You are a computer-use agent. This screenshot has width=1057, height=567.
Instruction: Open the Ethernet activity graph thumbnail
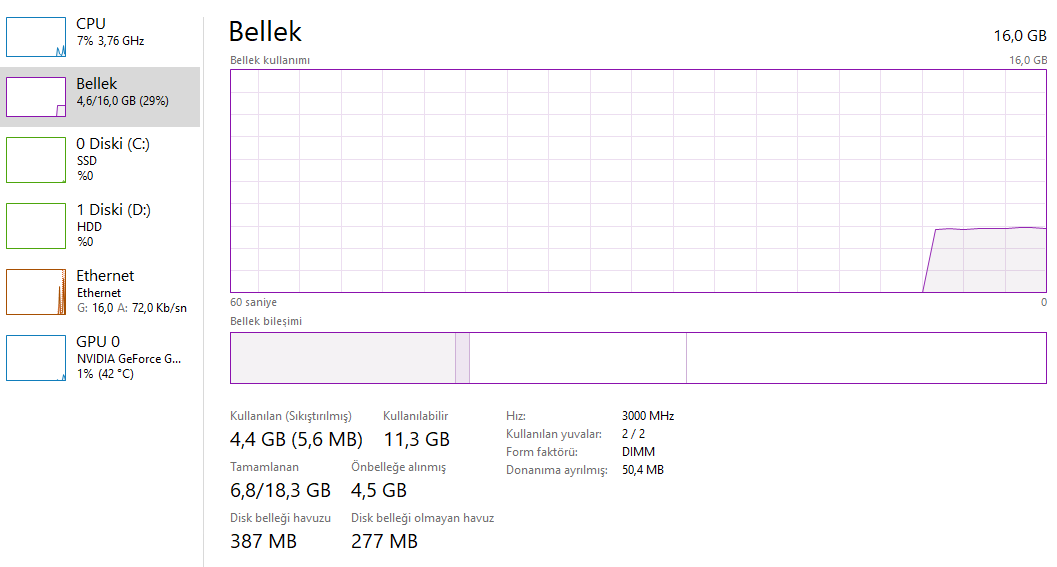coord(34,292)
